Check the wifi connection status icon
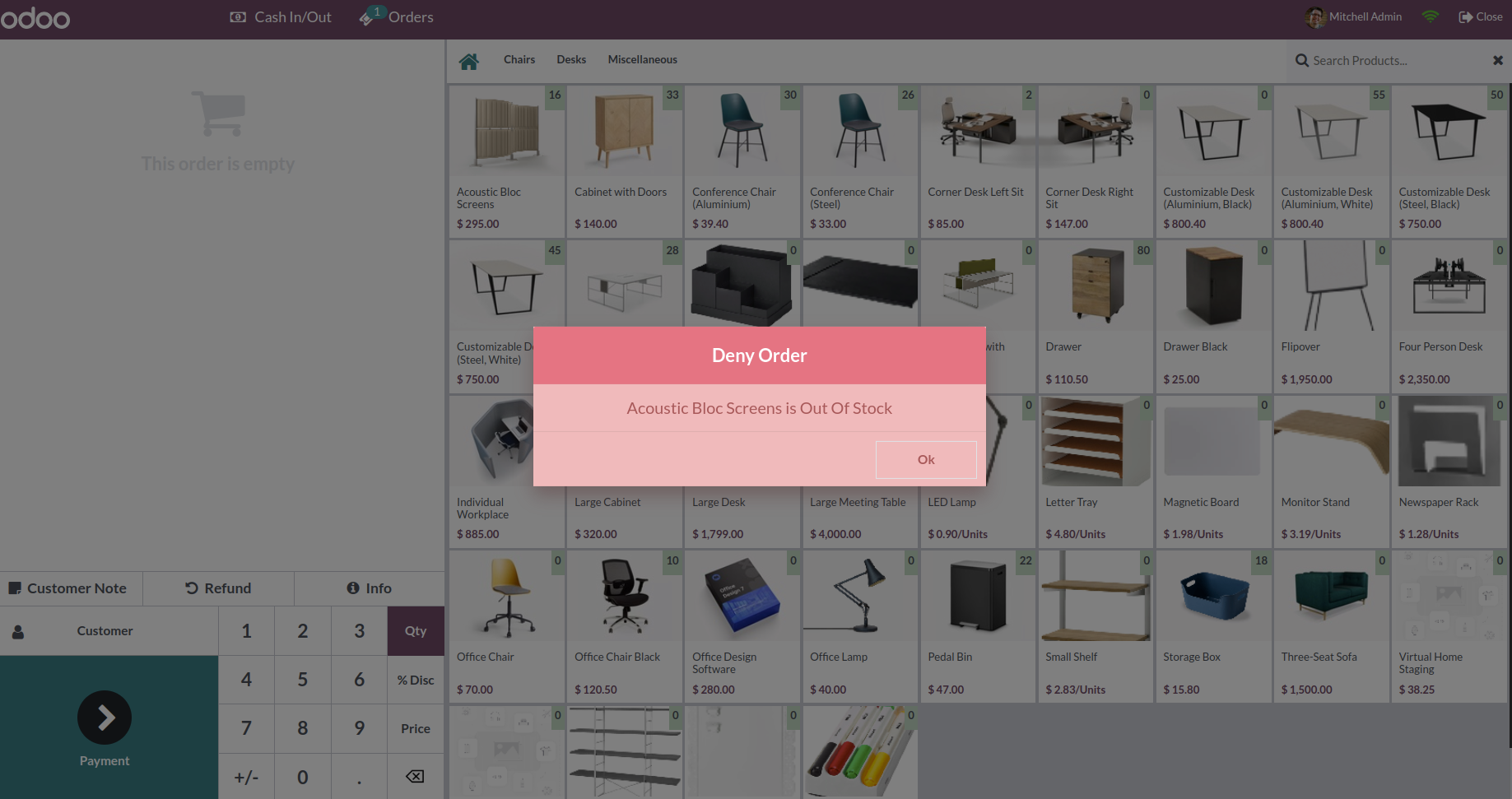 [x=1431, y=16]
